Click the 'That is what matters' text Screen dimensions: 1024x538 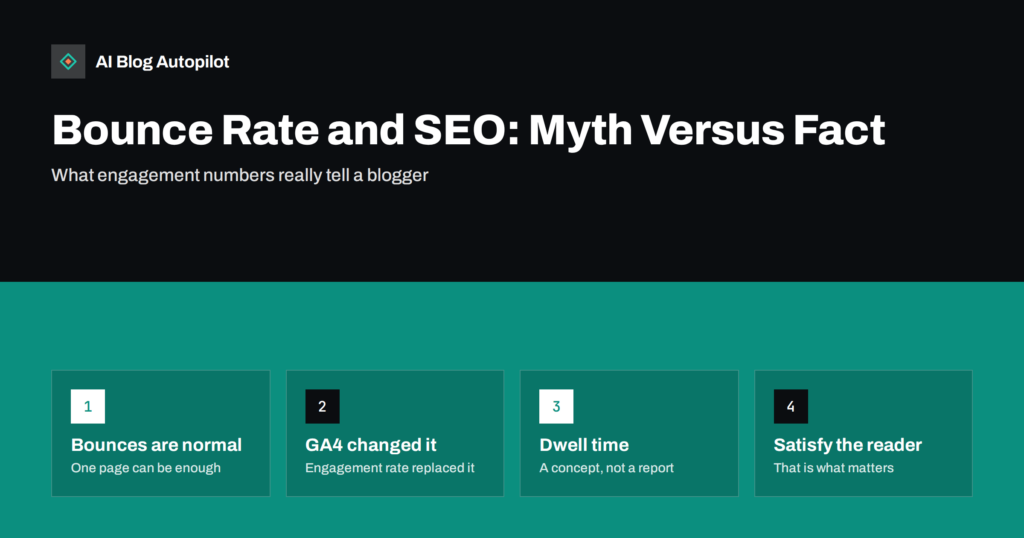coord(833,468)
